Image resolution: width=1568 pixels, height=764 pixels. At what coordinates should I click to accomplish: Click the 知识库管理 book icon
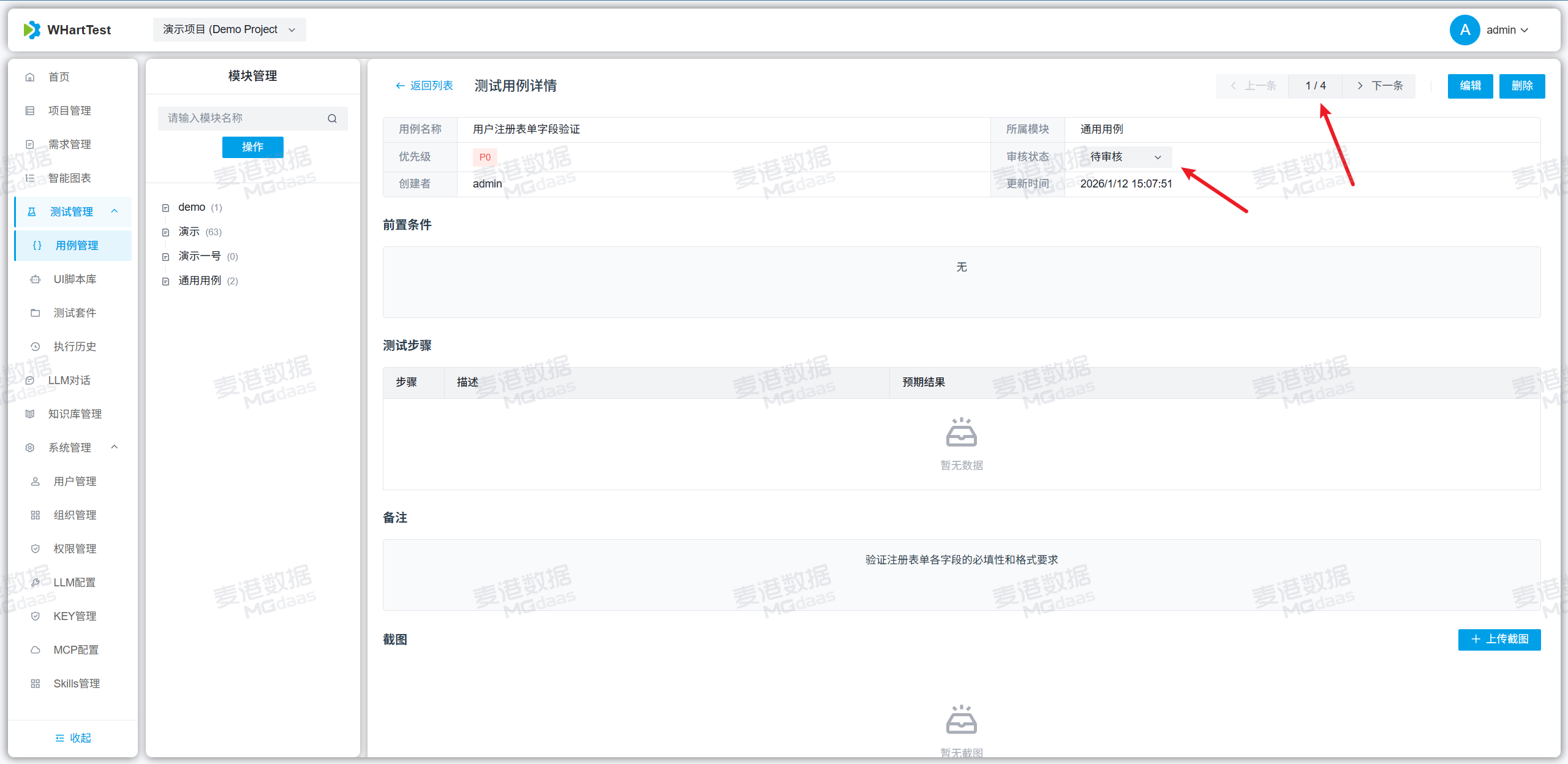(29, 414)
